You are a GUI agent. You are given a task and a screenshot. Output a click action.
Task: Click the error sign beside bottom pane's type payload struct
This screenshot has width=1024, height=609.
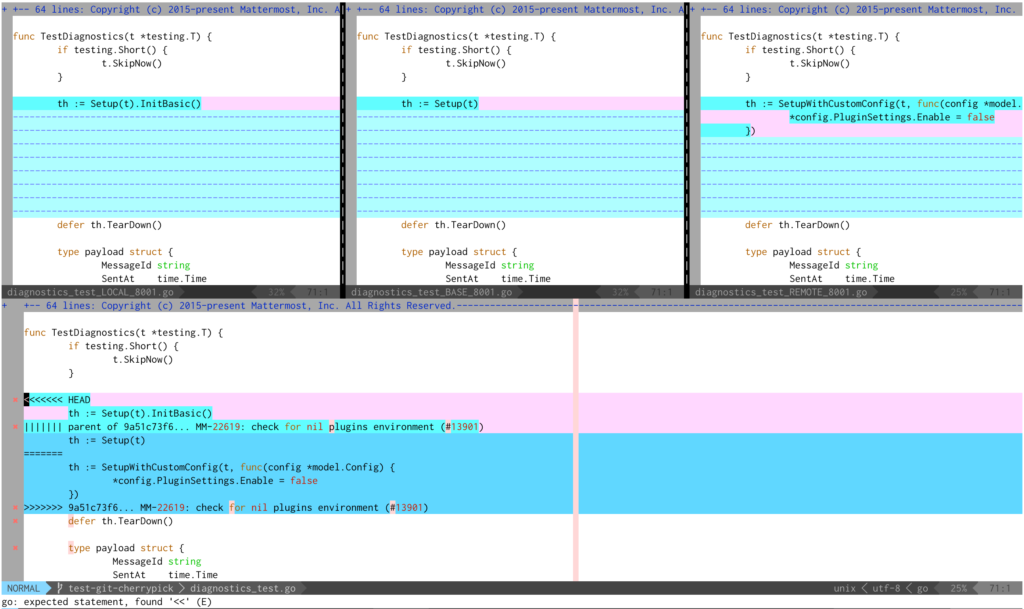(x=15, y=548)
